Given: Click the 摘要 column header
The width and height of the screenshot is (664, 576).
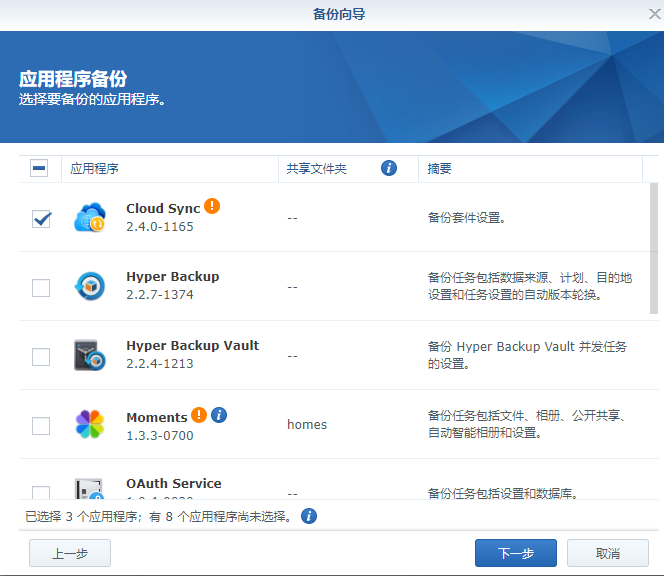Looking at the screenshot, I should (530, 169).
